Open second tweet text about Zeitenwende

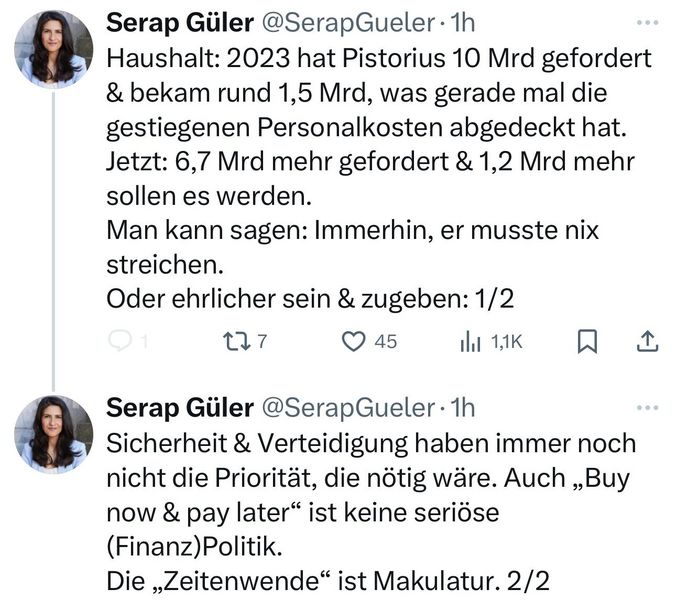click(371, 512)
